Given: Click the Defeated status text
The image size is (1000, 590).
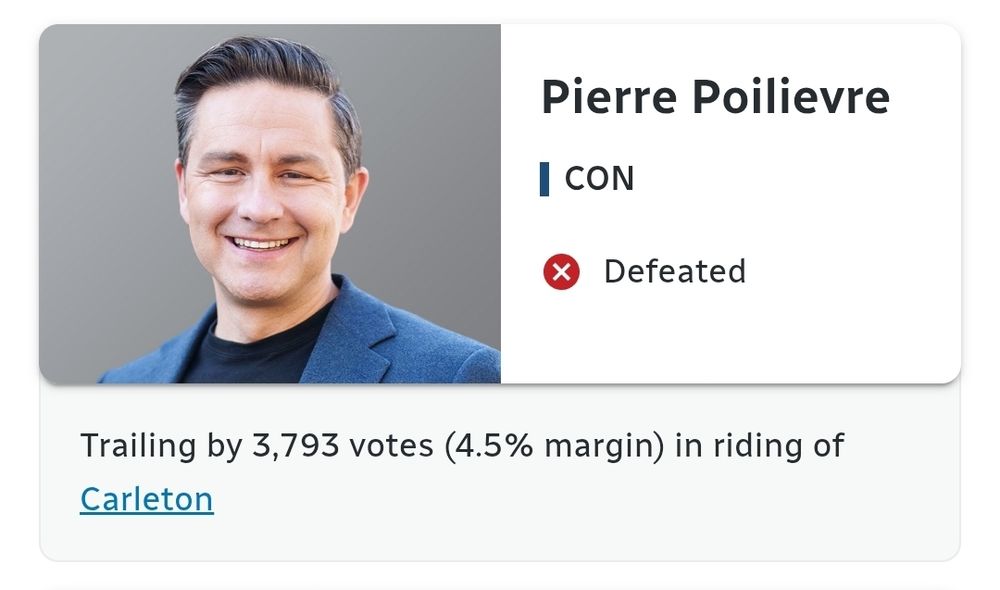Looking at the screenshot, I should point(675,271).
